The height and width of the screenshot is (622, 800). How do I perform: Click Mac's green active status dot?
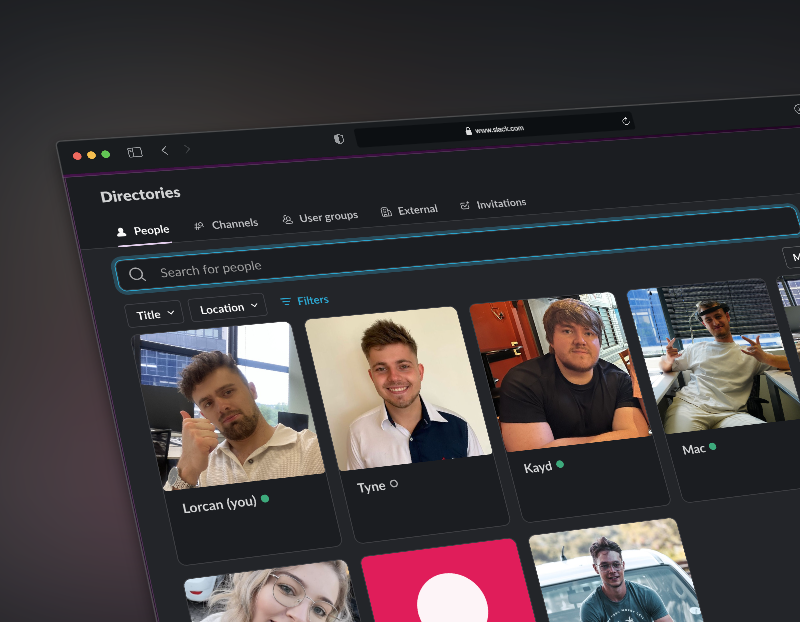tap(712, 446)
